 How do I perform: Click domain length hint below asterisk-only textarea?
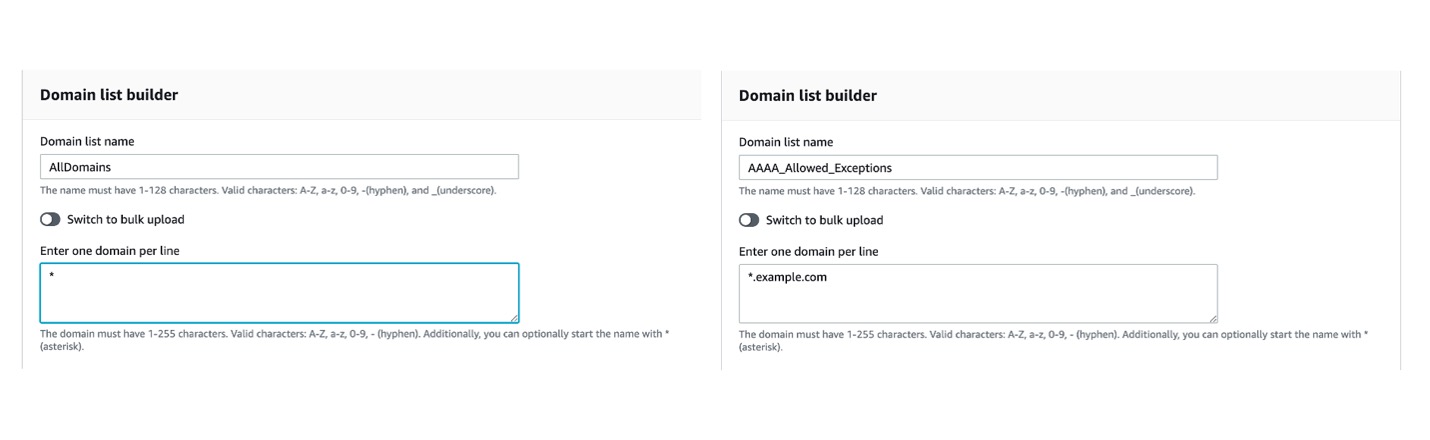[x=354, y=340]
